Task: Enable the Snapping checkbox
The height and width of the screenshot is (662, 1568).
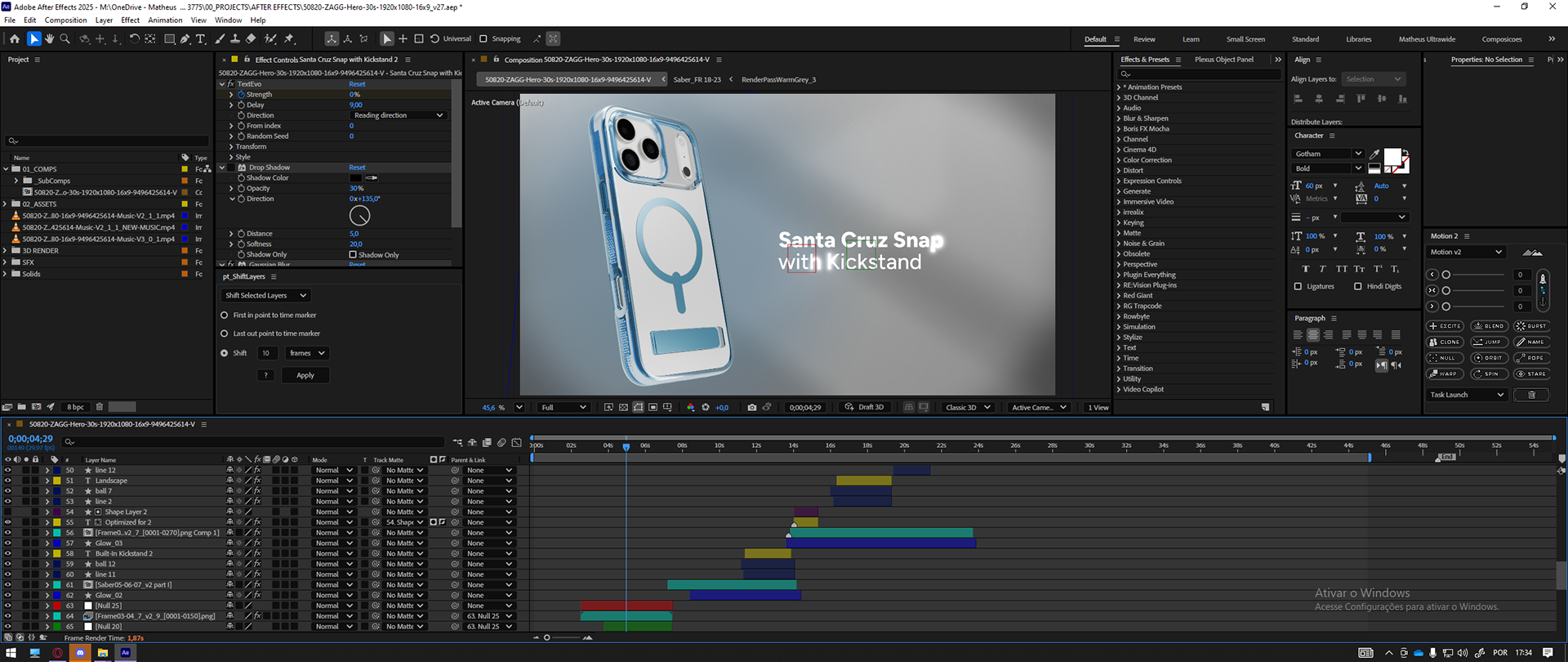Action: (x=483, y=38)
